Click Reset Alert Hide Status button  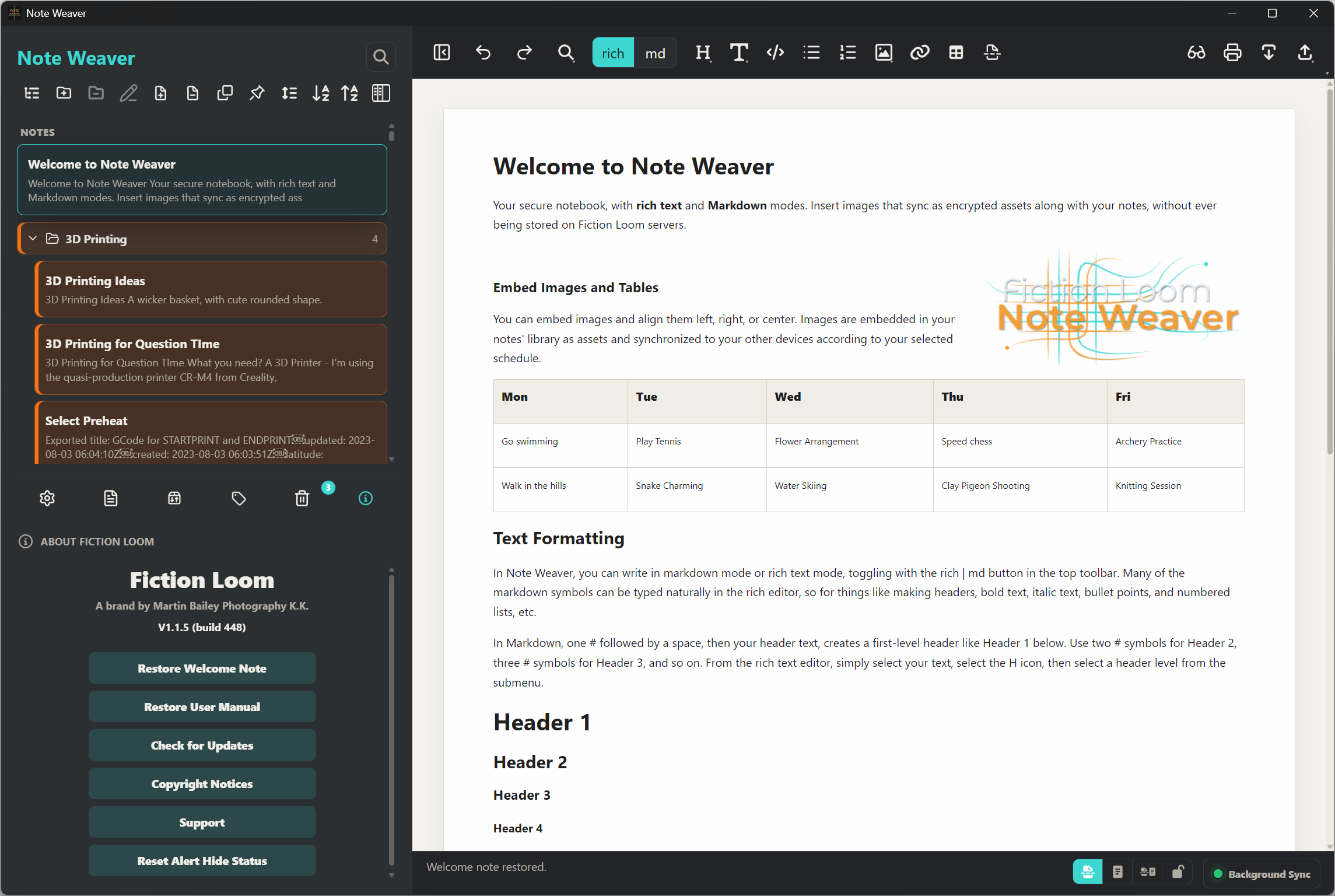[x=202, y=860]
